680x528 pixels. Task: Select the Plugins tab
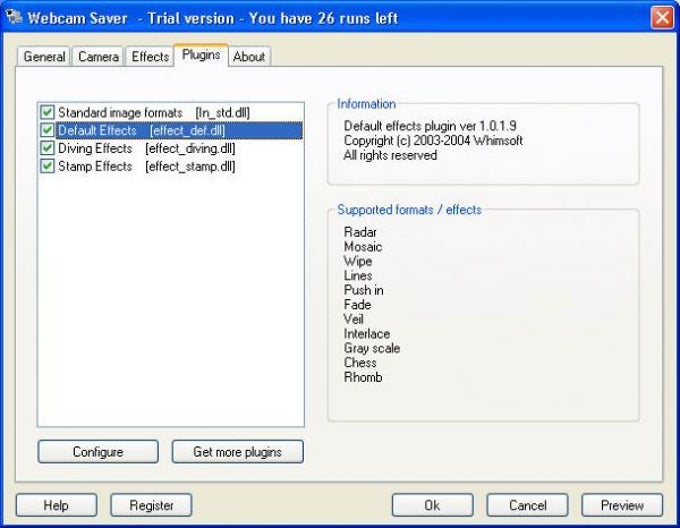[x=201, y=55]
